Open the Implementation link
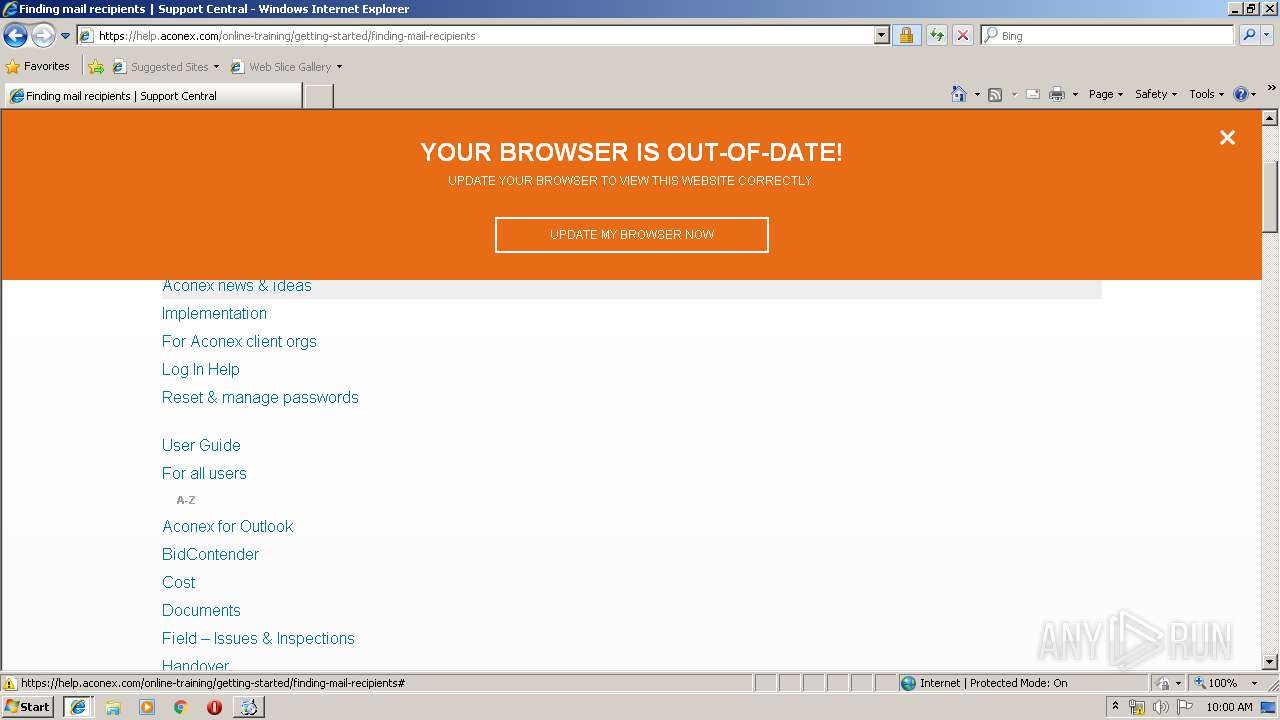This screenshot has height=720, width=1280. (x=214, y=313)
